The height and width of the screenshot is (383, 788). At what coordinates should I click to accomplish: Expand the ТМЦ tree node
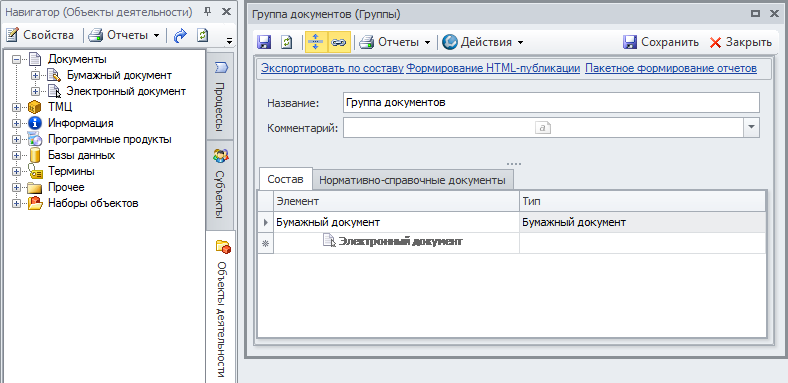click(16, 108)
